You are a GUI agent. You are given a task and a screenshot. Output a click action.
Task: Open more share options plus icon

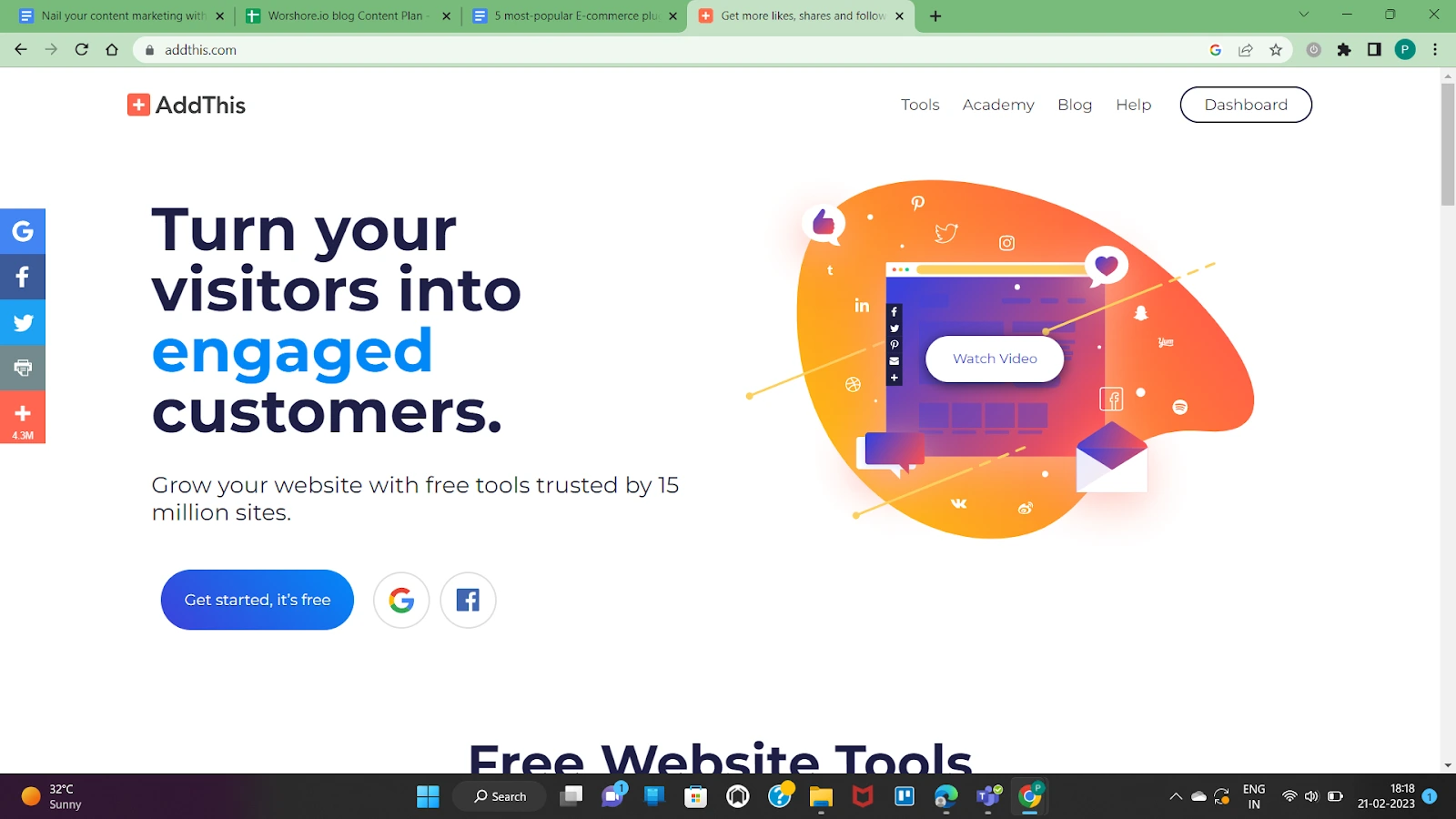coord(23,417)
